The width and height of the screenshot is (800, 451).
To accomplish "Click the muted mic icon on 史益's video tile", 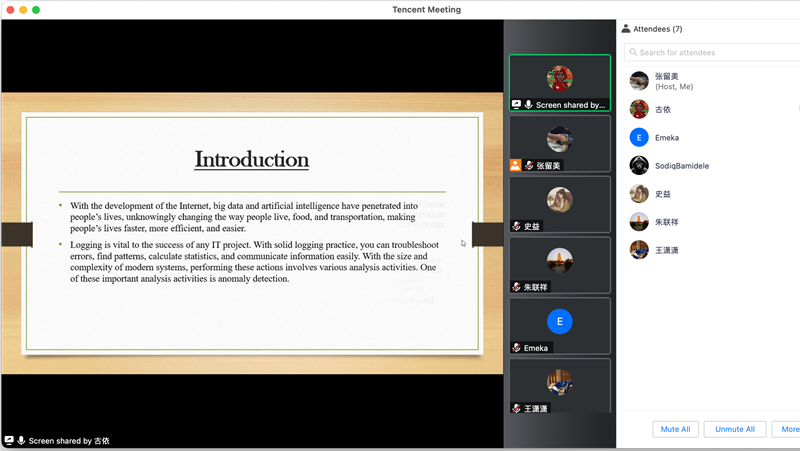I will [x=516, y=226].
